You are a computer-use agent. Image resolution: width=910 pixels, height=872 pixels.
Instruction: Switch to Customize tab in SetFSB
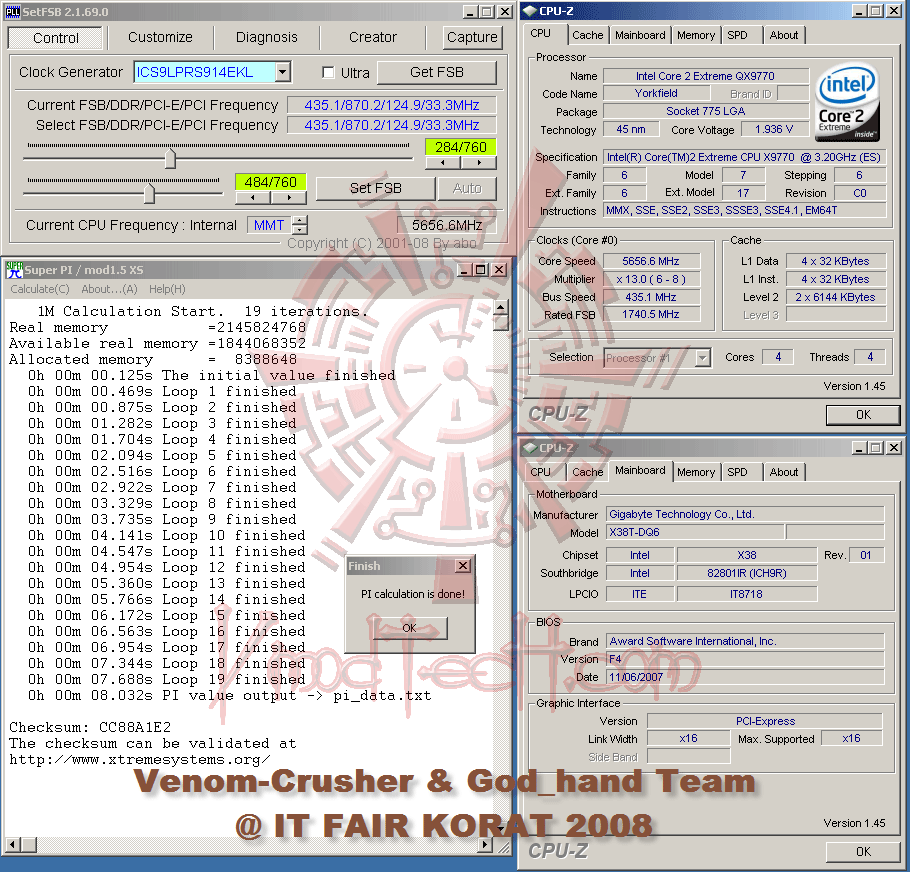pyautogui.click(x=160, y=37)
